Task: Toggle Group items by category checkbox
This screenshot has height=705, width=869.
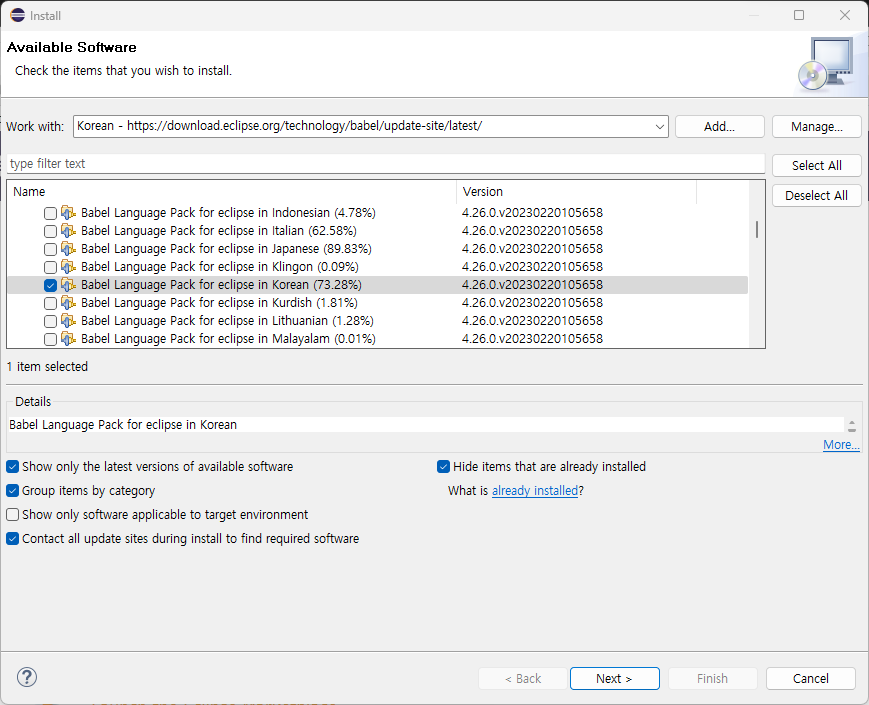Action: tap(13, 491)
